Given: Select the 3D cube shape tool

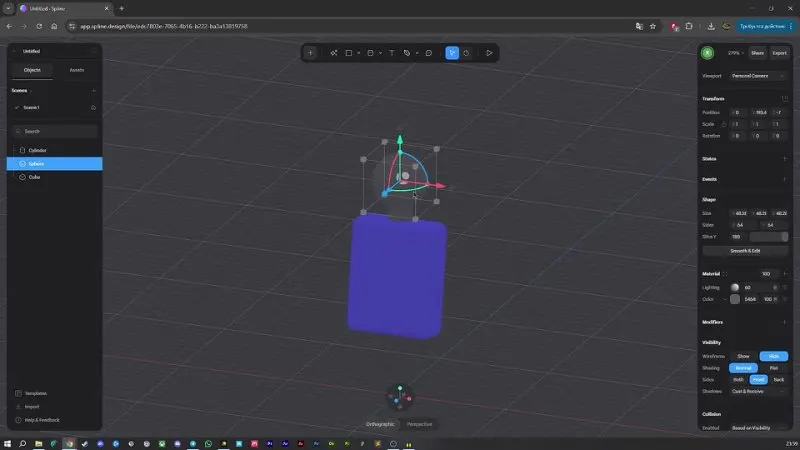Looking at the screenshot, I should click(370, 53).
